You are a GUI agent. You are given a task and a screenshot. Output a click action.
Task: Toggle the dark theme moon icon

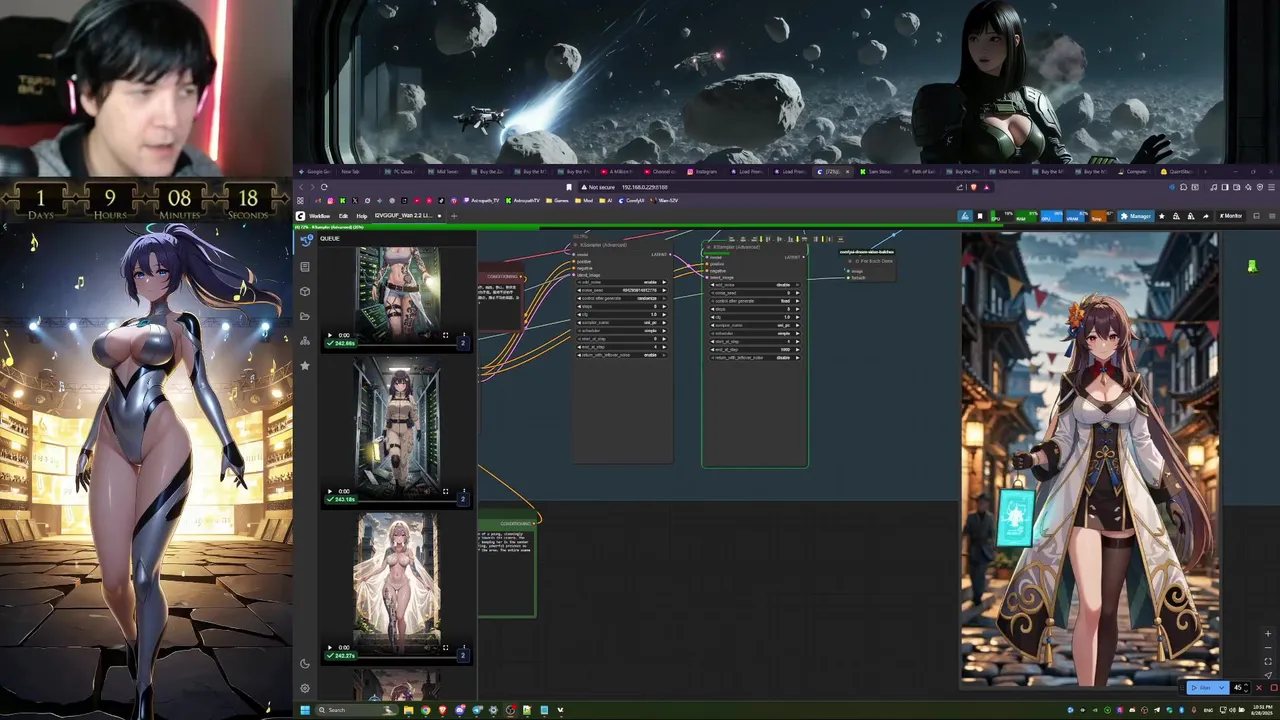pyautogui.click(x=305, y=663)
